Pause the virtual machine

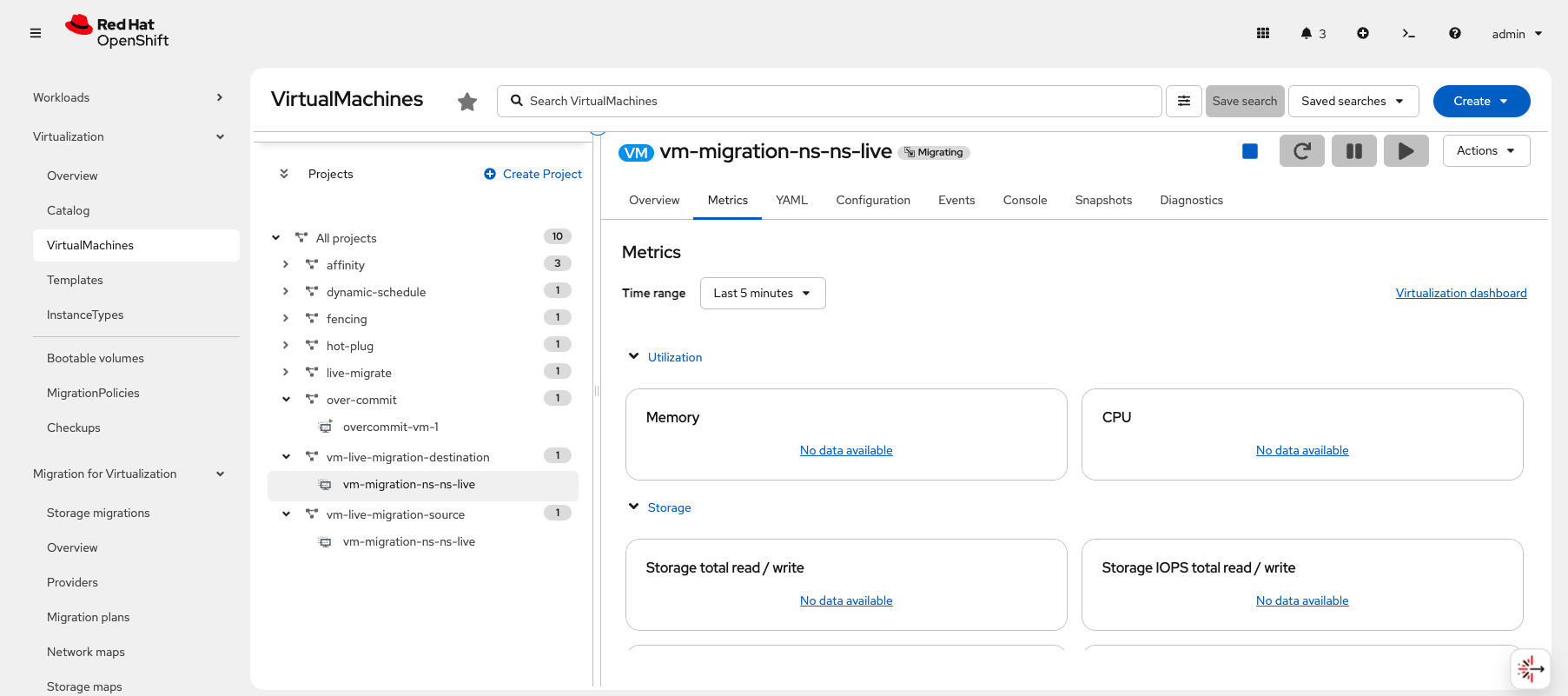click(1353, 151)
